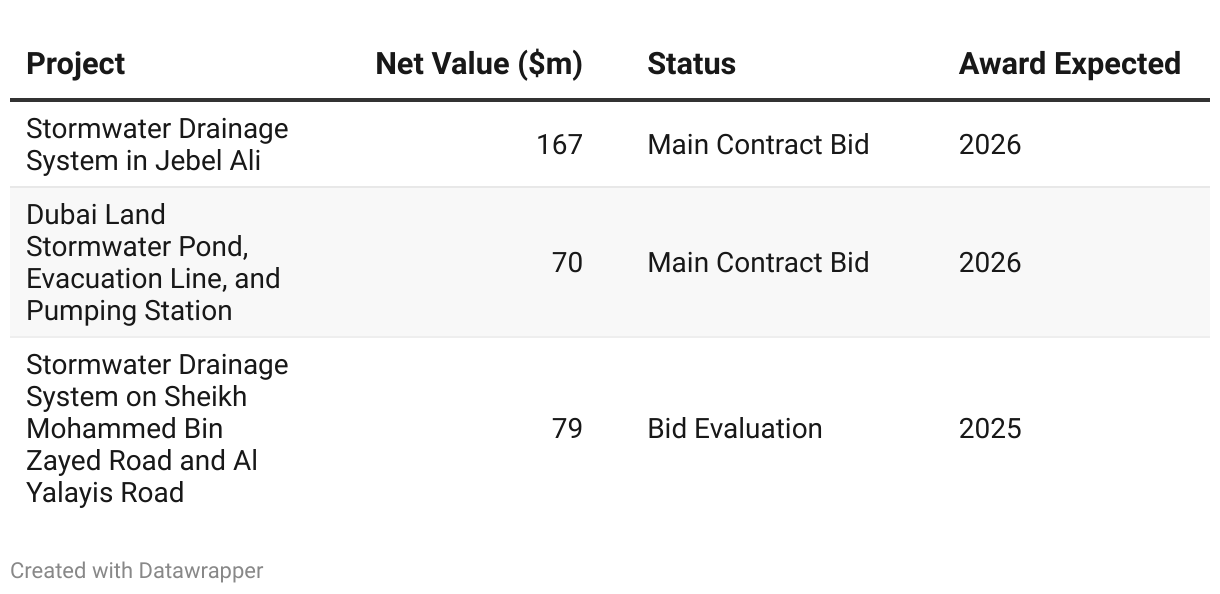The width and height of the screenshot is (1220, 594).
Task: Click the 'Yalayis Road' text line
Action: pos(105,492)
